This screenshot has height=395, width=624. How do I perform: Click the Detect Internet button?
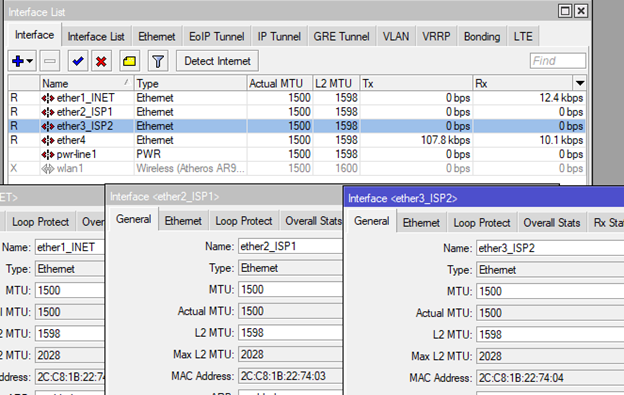217,61
